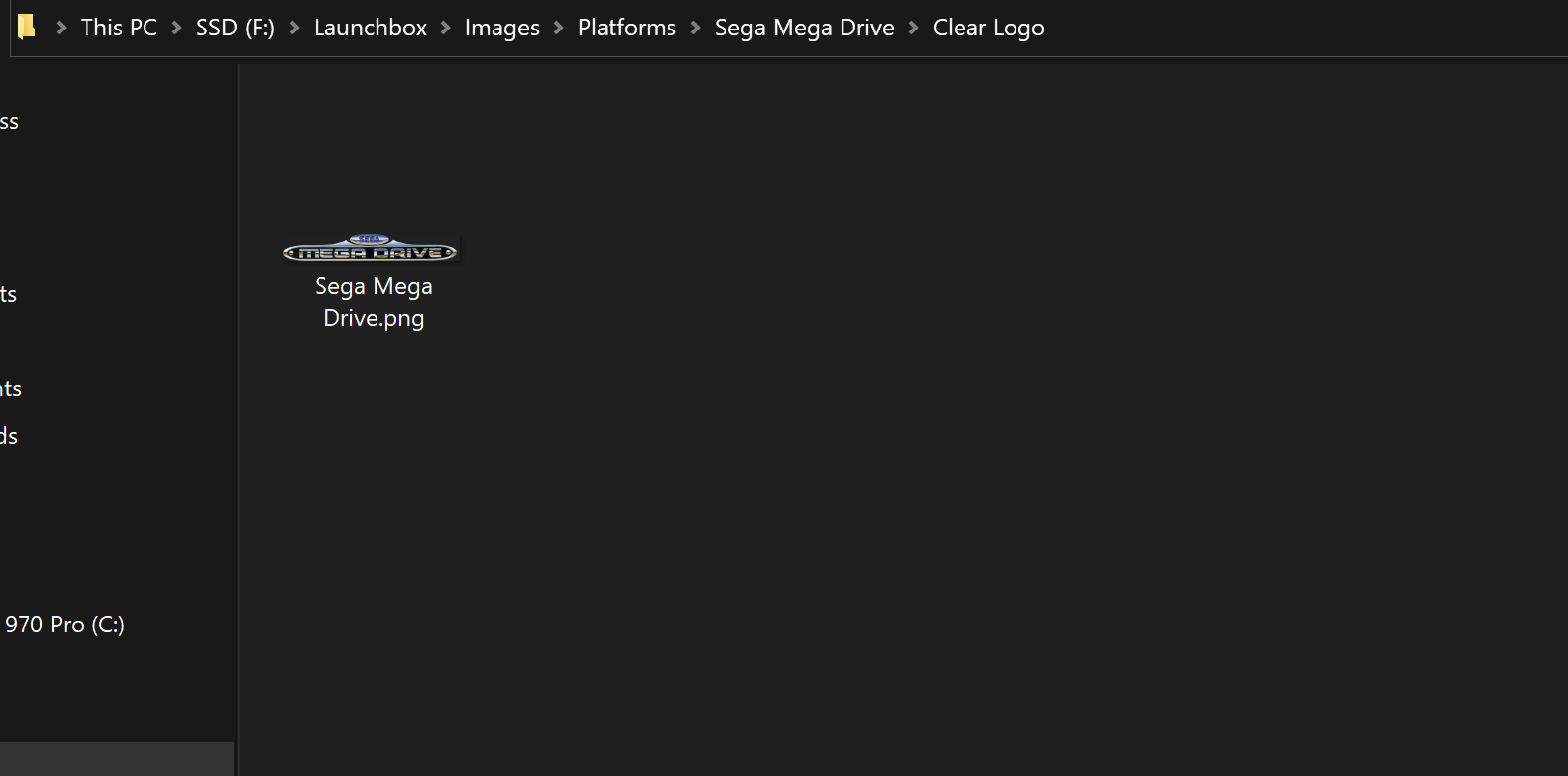Expand chevron after SSD (F:)
The image size is (1568, 776).
tap(294, 28)
